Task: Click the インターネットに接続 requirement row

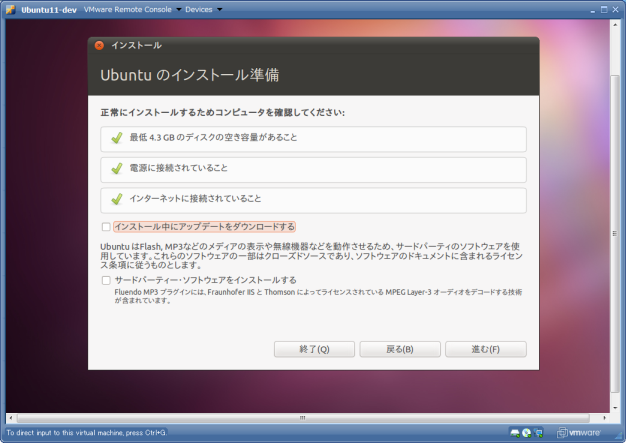Action: [313, 201]
